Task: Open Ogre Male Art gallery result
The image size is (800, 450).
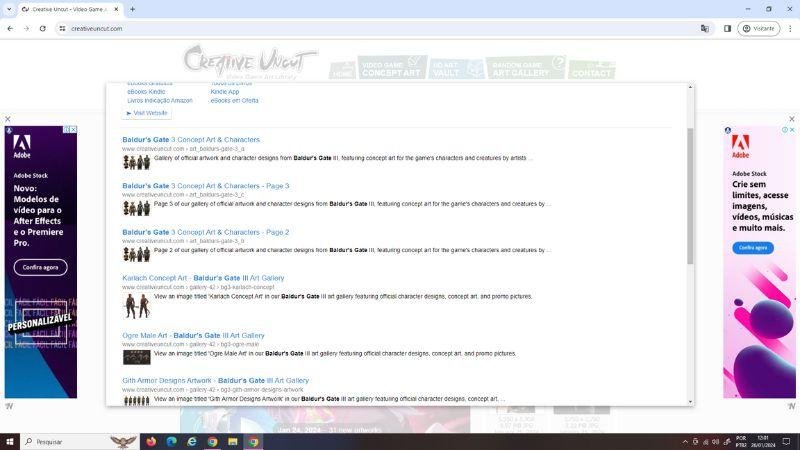Action: (193, 335)
